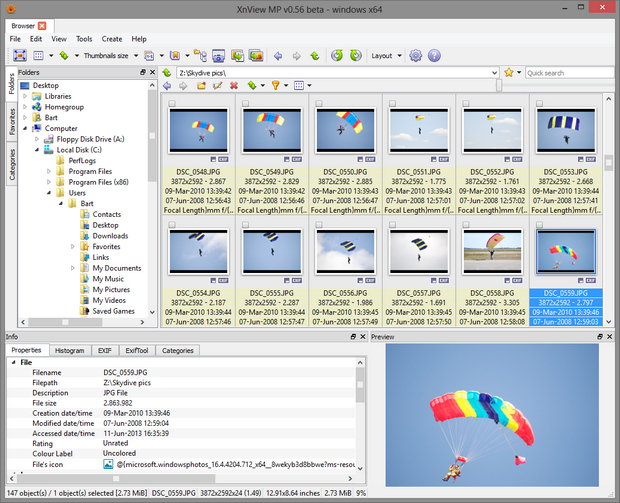The height and width of the screenshot is (503, 620).
Task: Select the My Pictures folder in tree
Action: pos(110,289)
